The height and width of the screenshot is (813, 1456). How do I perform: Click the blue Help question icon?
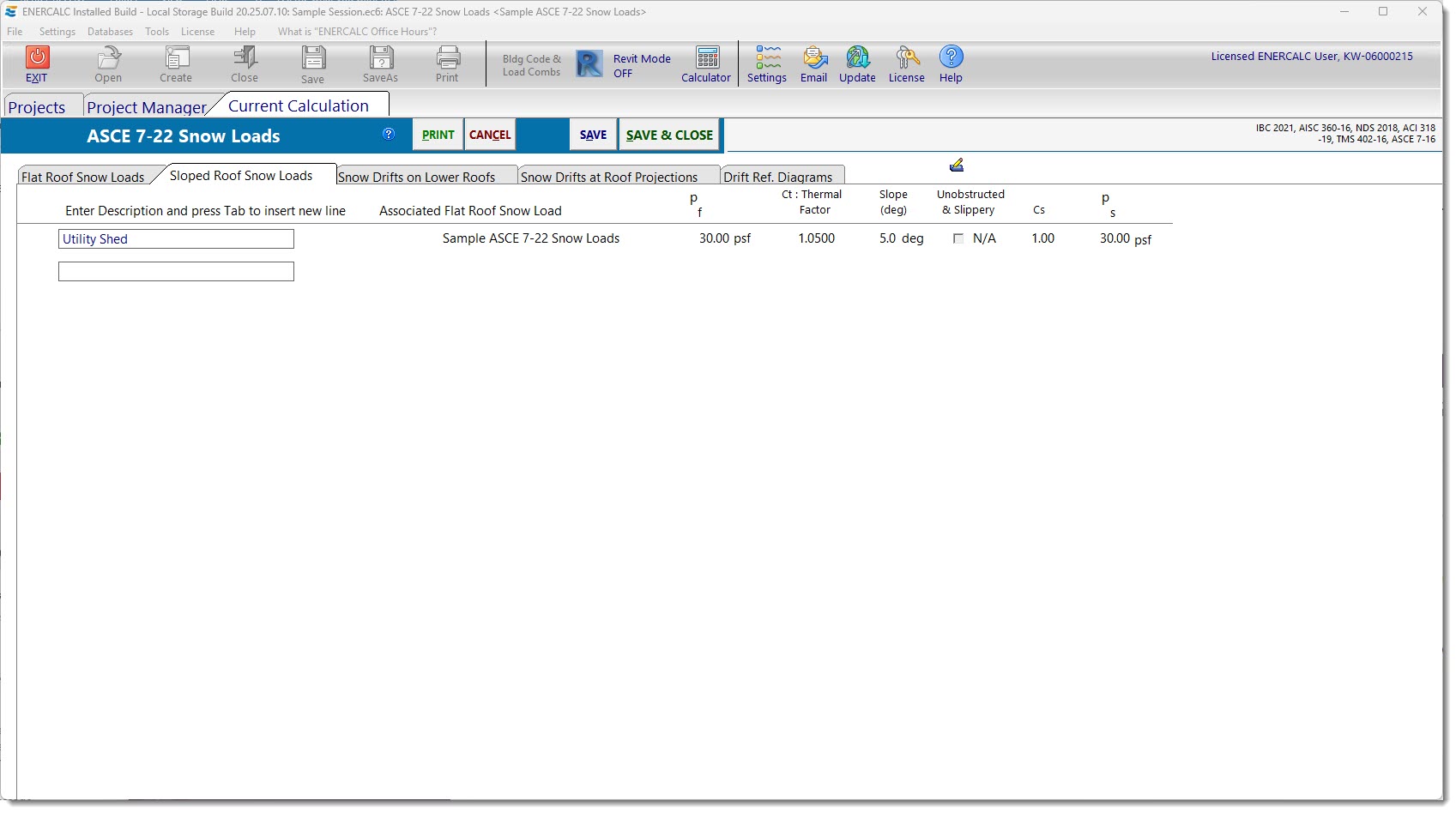[951, 57]
